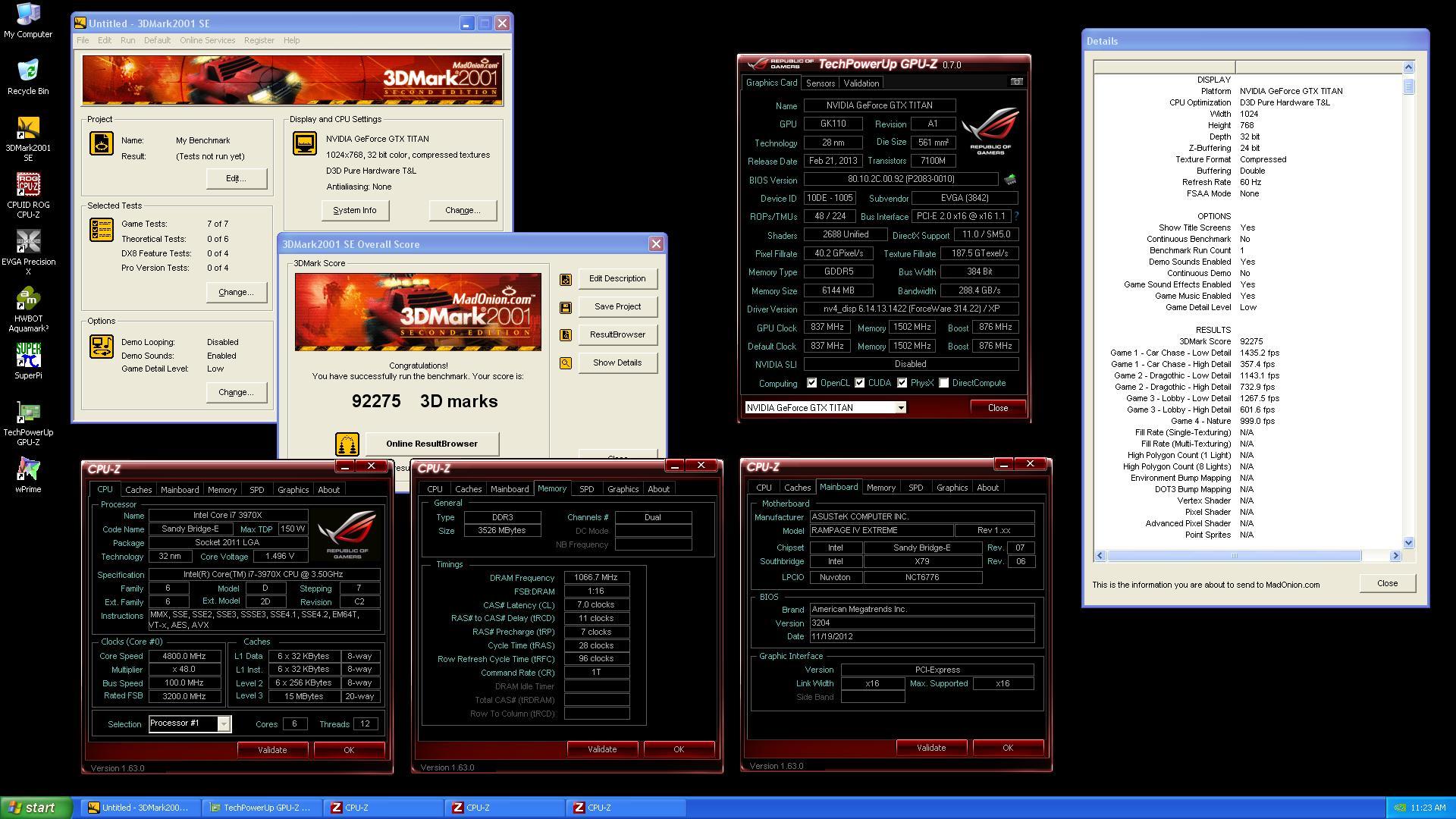Switch to TechPowerUp GPU-Z taskbar item
The width and height of the screenshot is (1456, 819).
262,808
